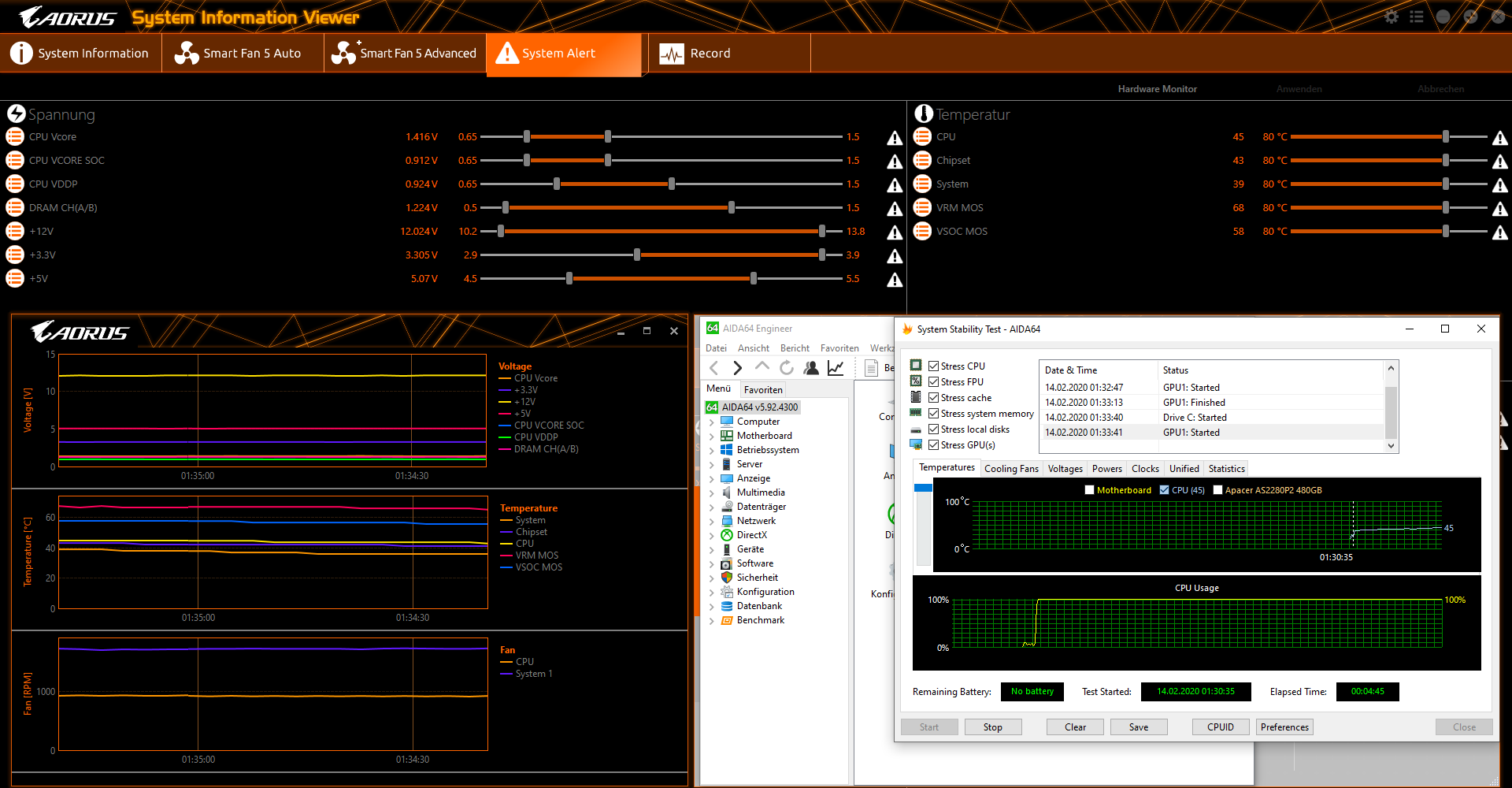
Task: Click the Clear button
Action: point(1075,727)
